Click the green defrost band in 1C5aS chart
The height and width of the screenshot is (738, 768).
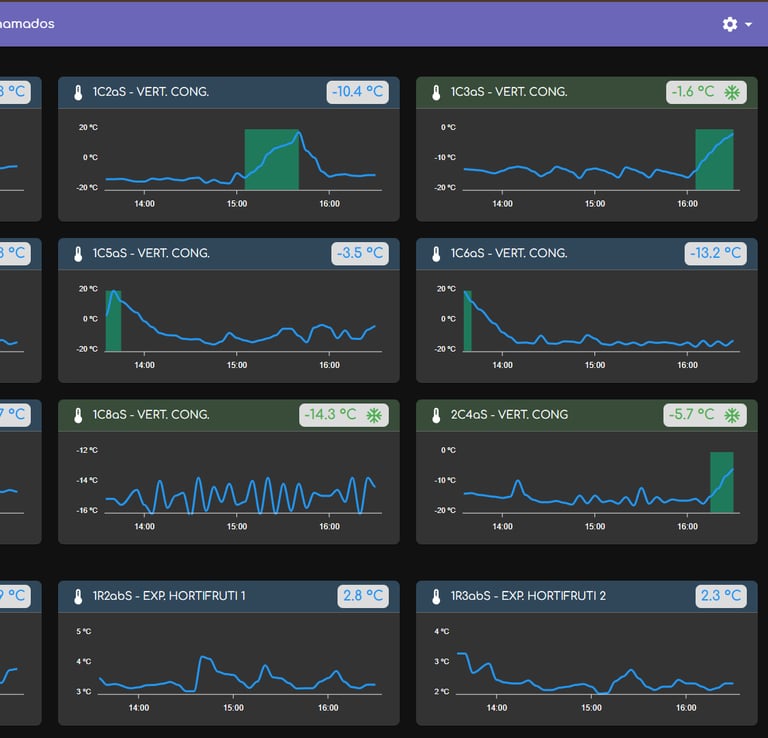[113, 321]
